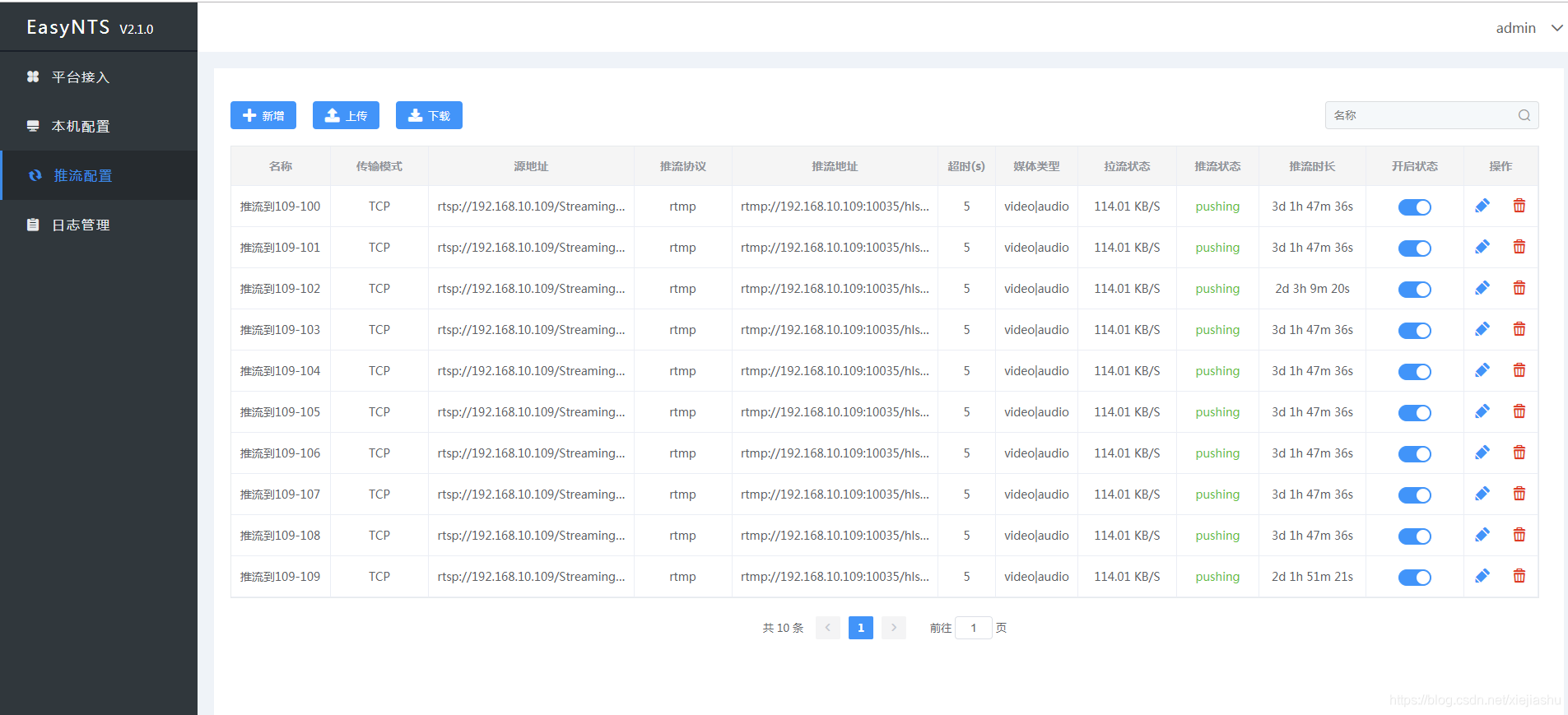
Task: Edit the 推流到109-101 row with pencil icon
Action: (x=1482, y=247)
